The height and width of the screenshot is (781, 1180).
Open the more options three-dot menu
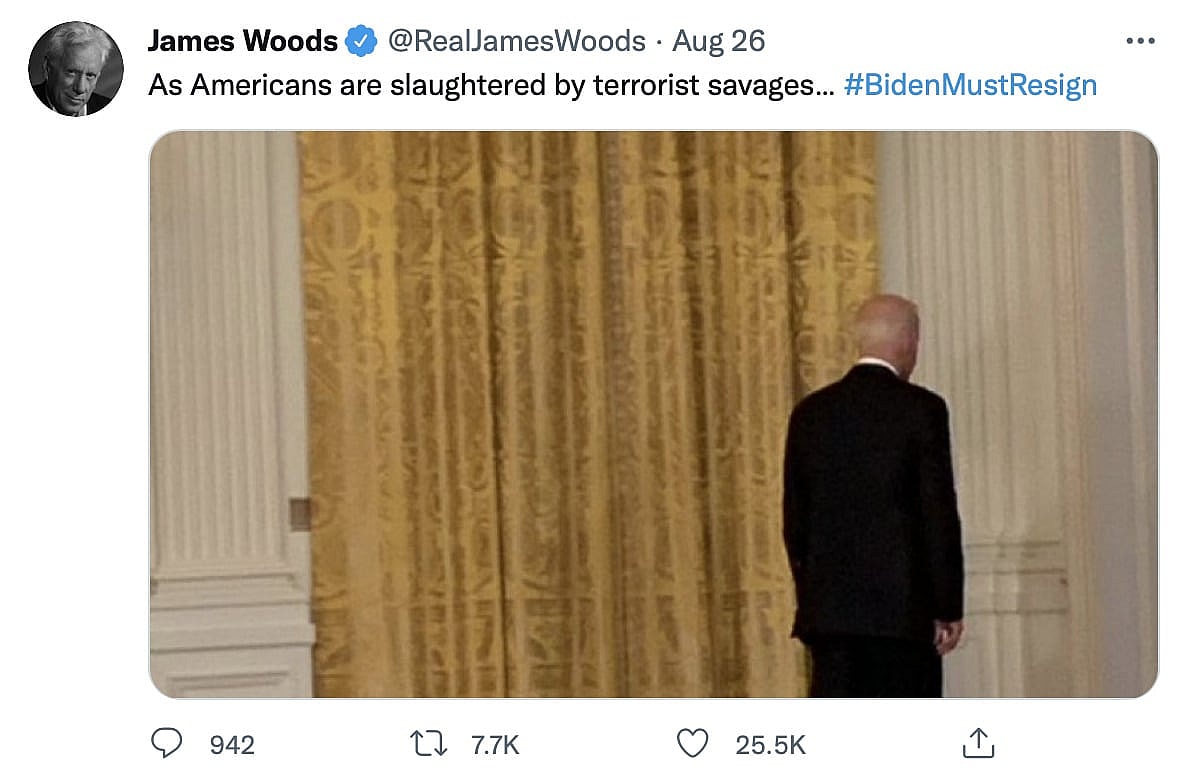pos(1140,41)
